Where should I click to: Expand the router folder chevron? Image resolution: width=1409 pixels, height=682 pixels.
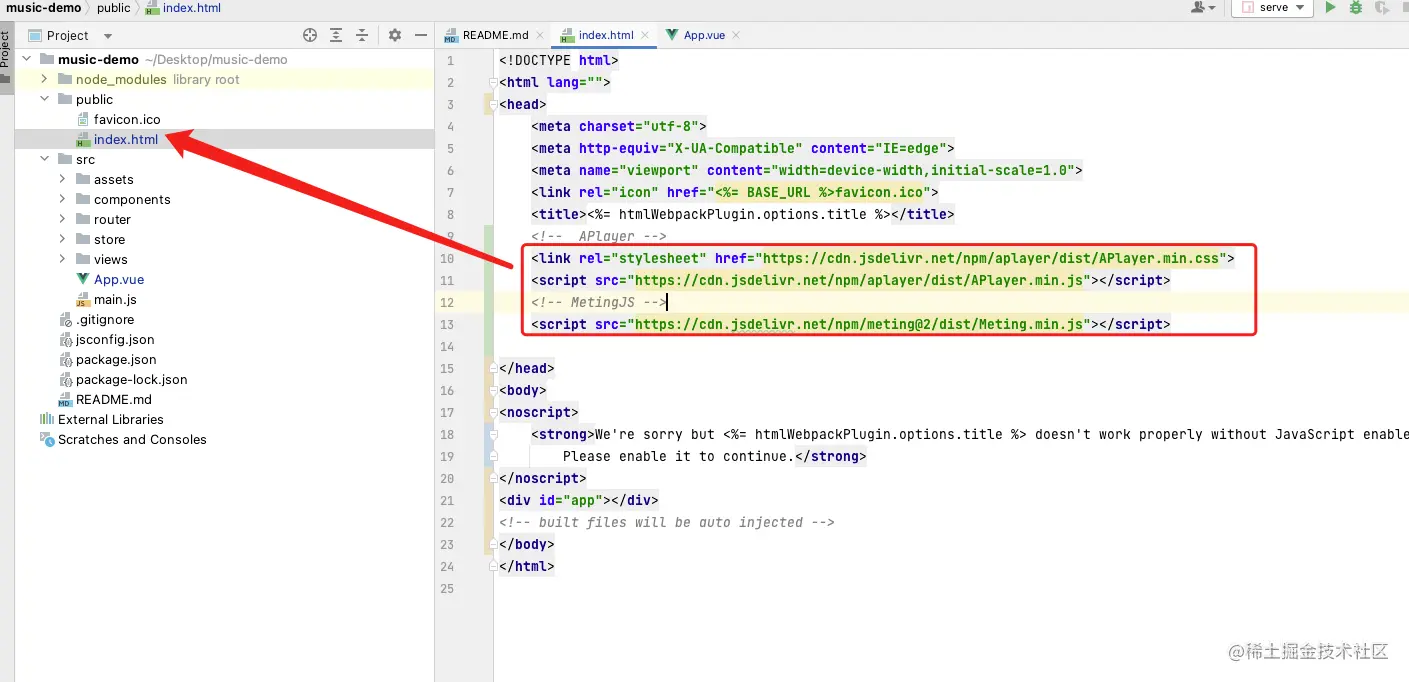click(x=62, y=219)
